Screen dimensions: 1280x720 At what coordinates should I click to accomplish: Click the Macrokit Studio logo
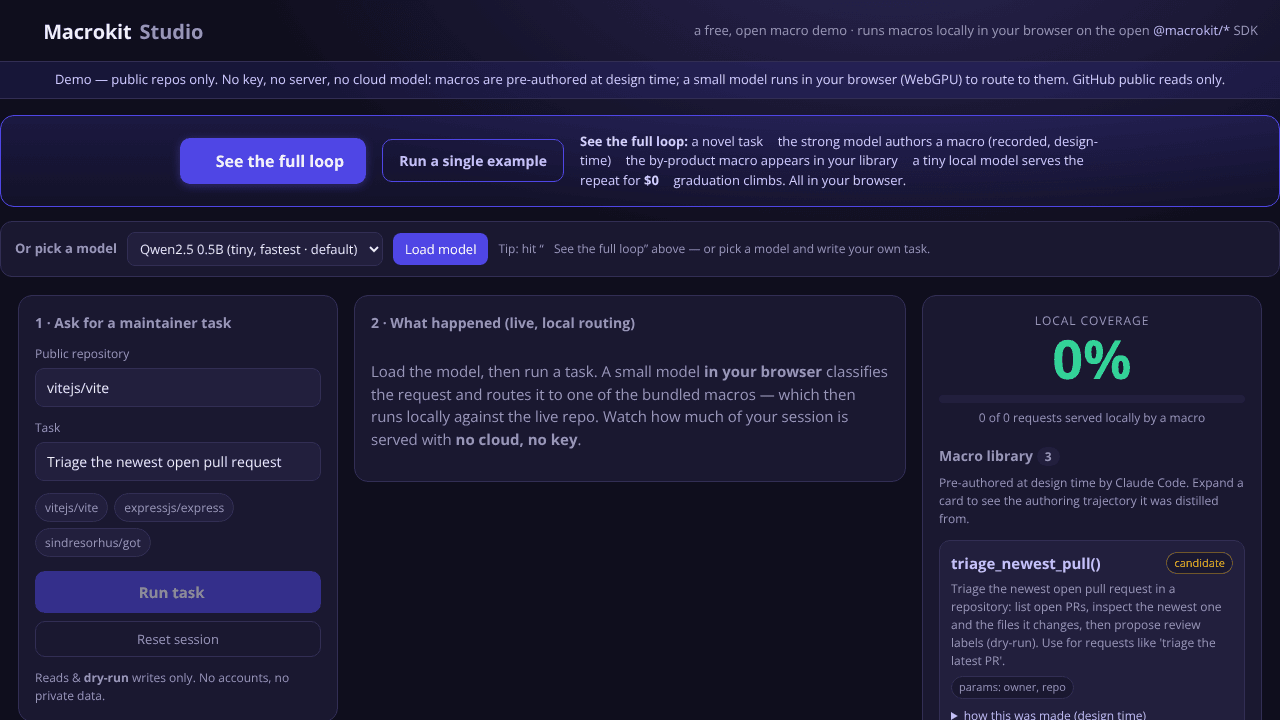tap(123, 31)
